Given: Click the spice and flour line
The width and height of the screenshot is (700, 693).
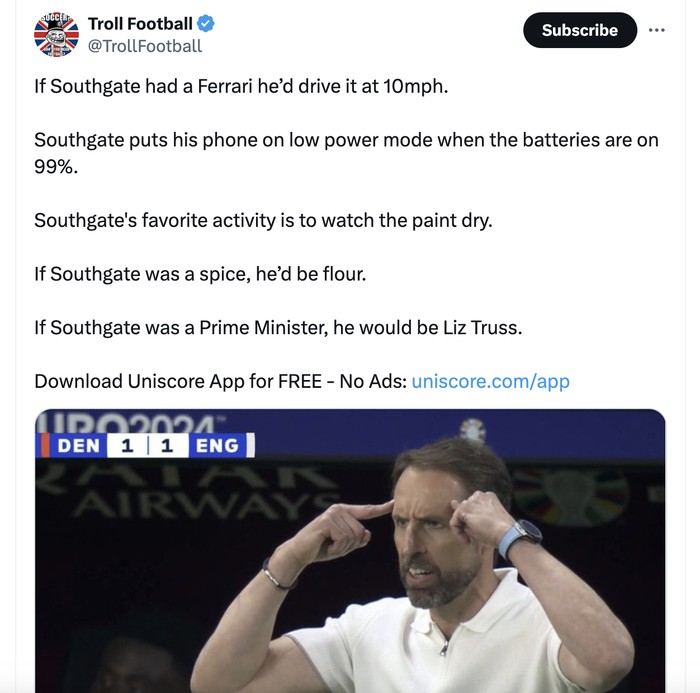Looking at the screenshot, I should click(x=200, y=273).
